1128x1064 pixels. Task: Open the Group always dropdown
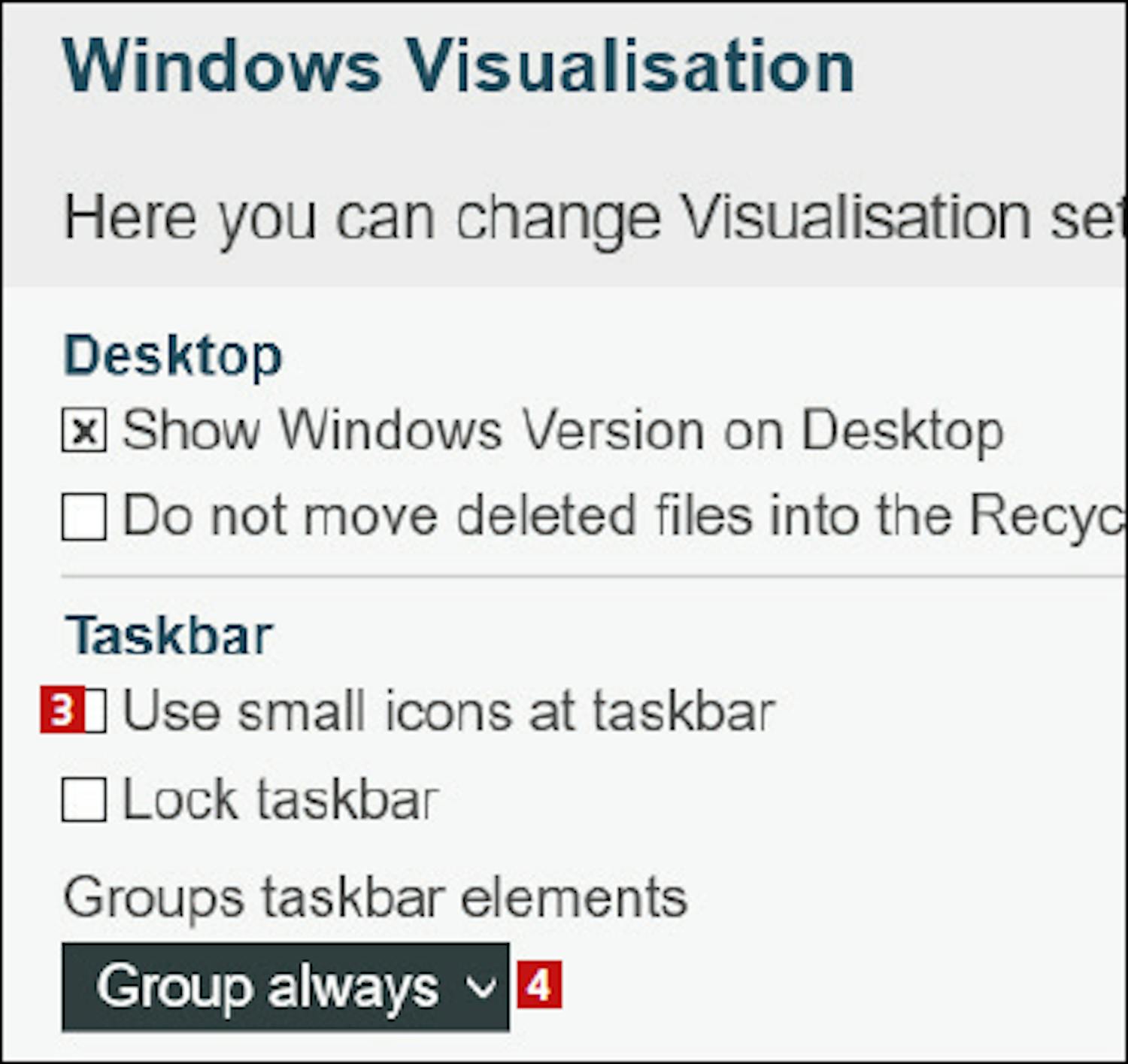(286, 987)
